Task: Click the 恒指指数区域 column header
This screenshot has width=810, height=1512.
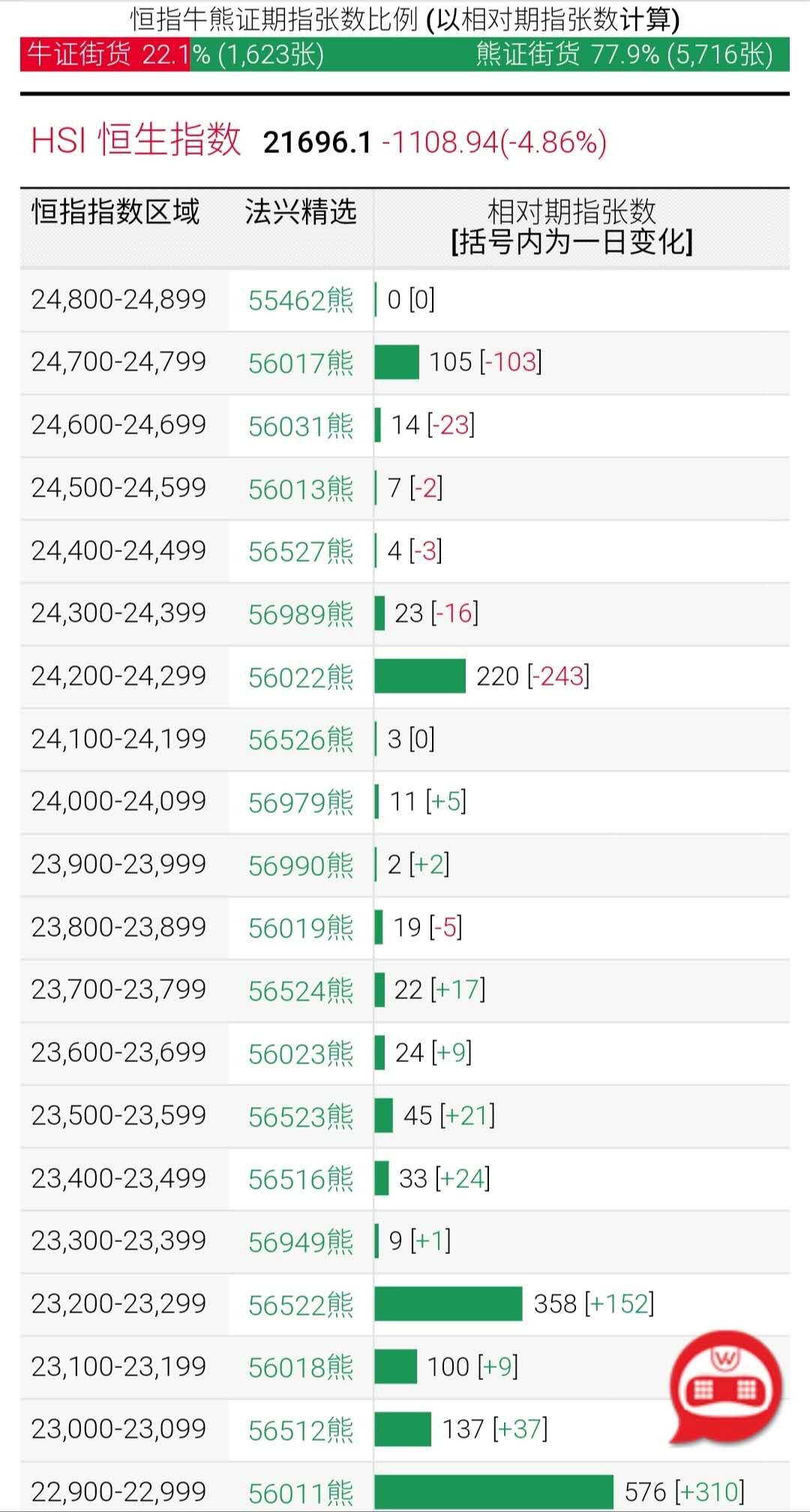Action: click(x=115, y=212)
